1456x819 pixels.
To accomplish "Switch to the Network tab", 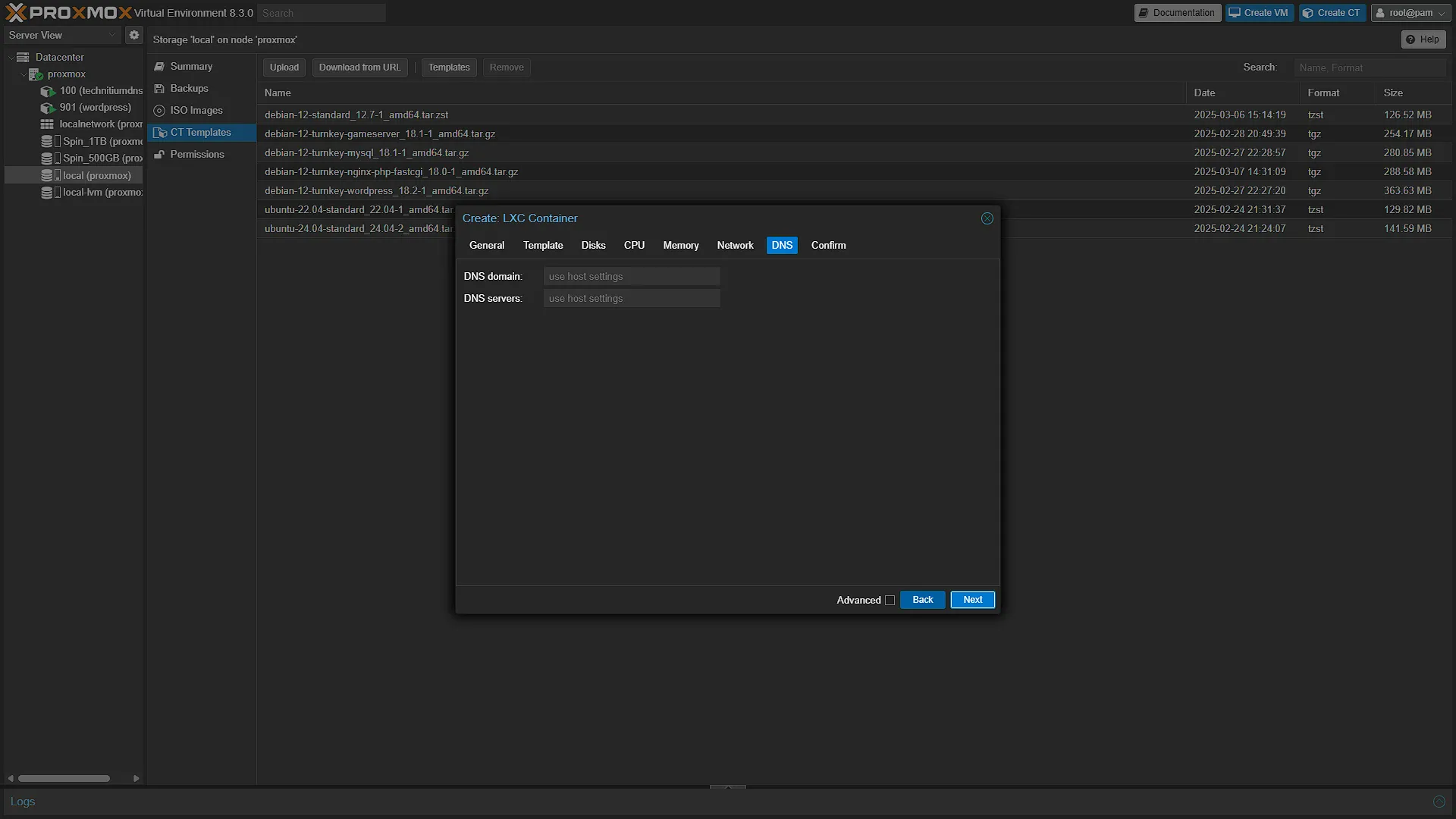I will [x=735, y=246].
